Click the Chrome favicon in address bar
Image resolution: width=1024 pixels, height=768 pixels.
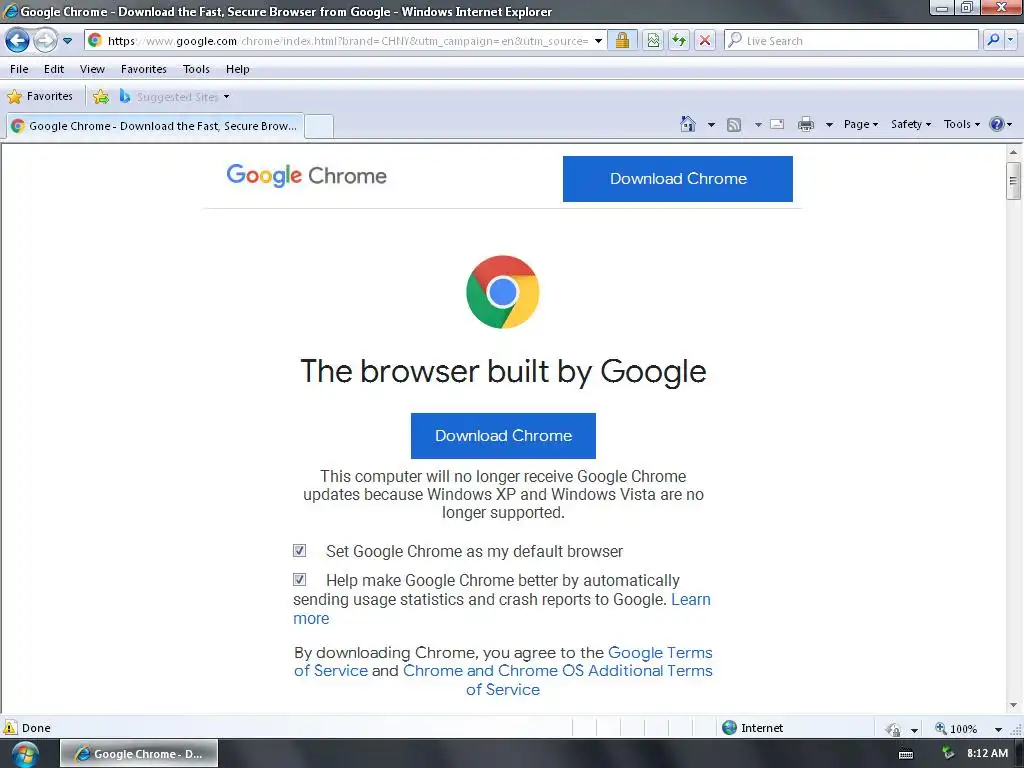click(x=95, y=40)
